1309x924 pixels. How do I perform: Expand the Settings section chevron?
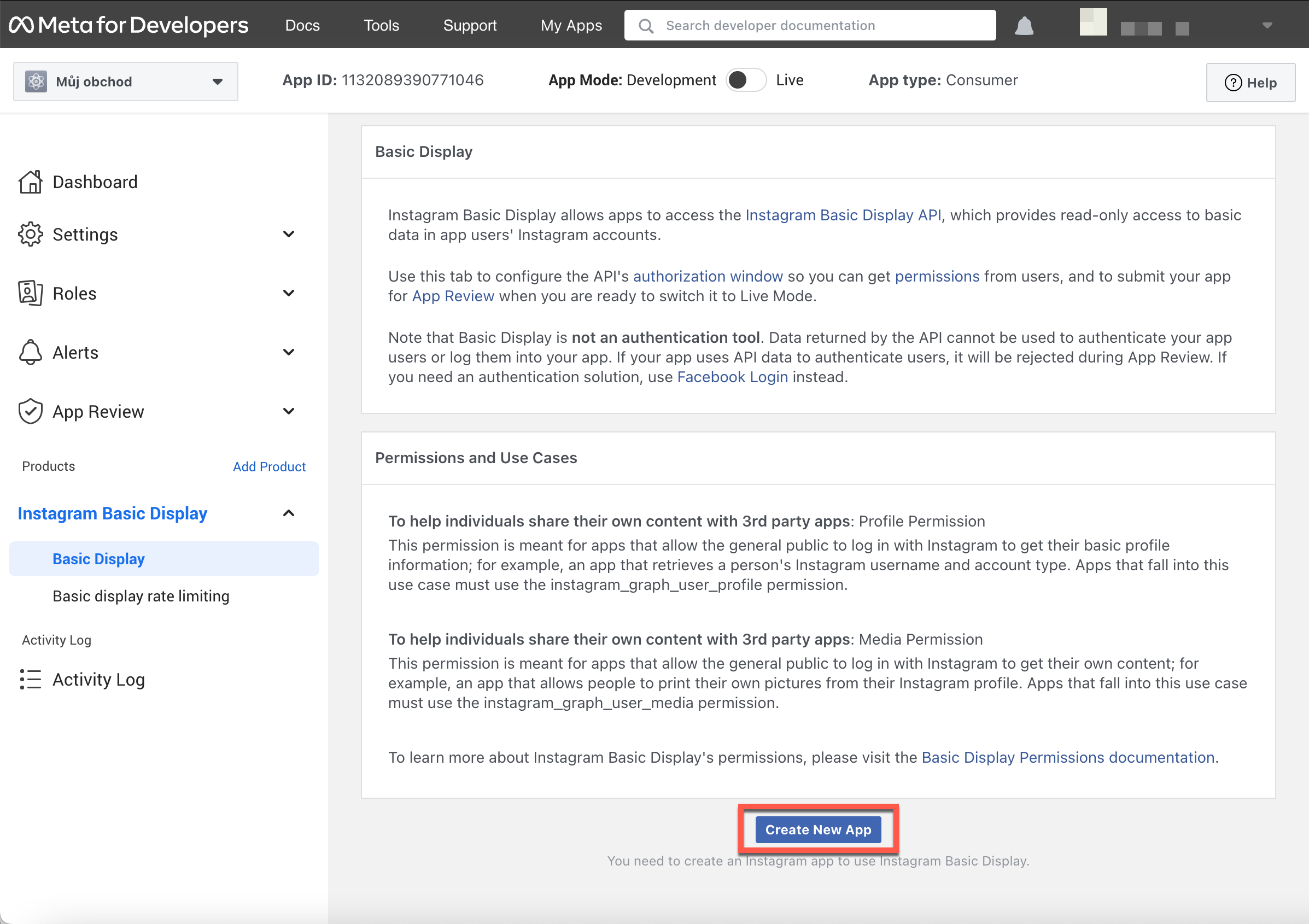pyautogui.click(x=289, y=234)
